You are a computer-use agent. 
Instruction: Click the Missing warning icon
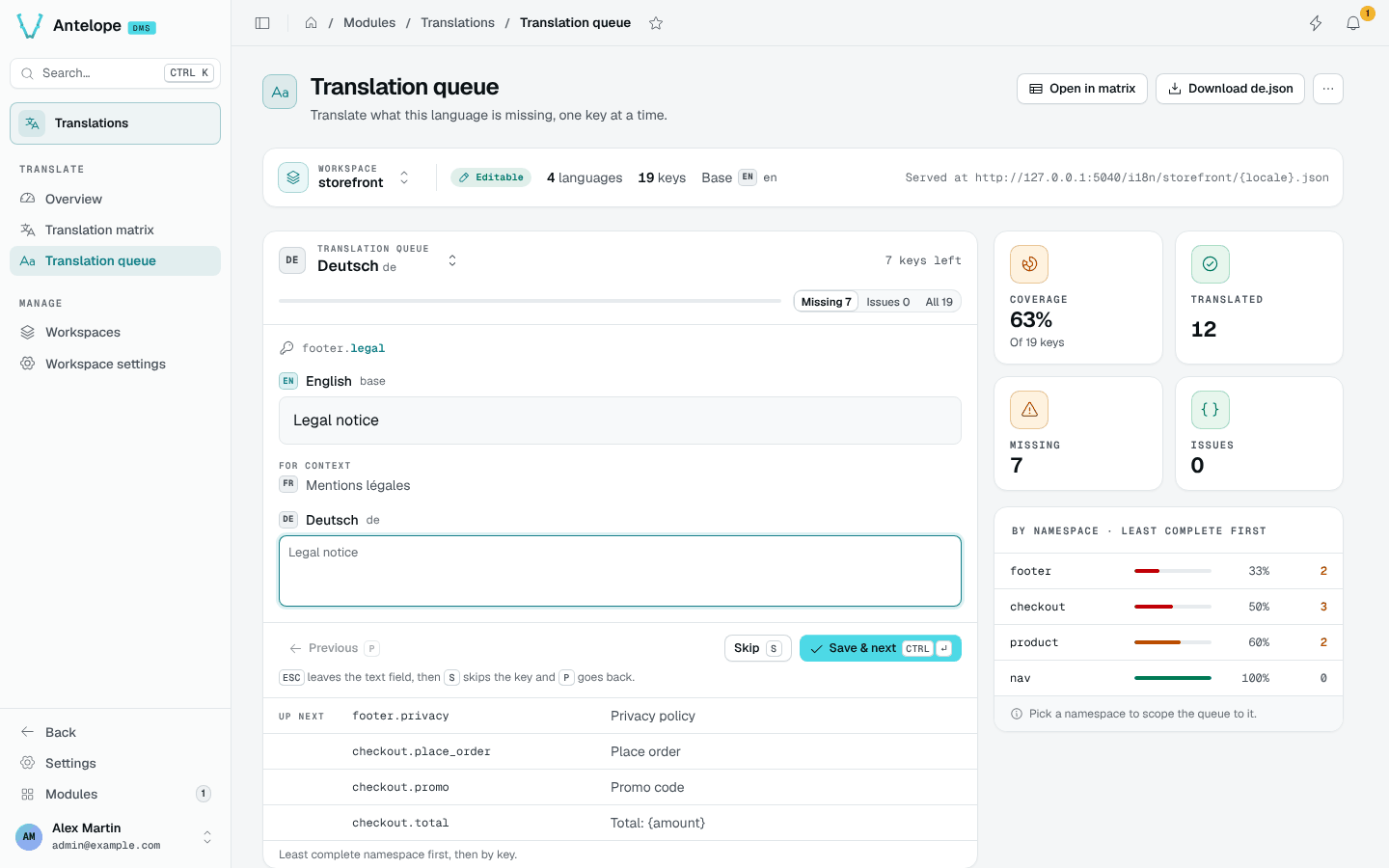click(1029, 410)
